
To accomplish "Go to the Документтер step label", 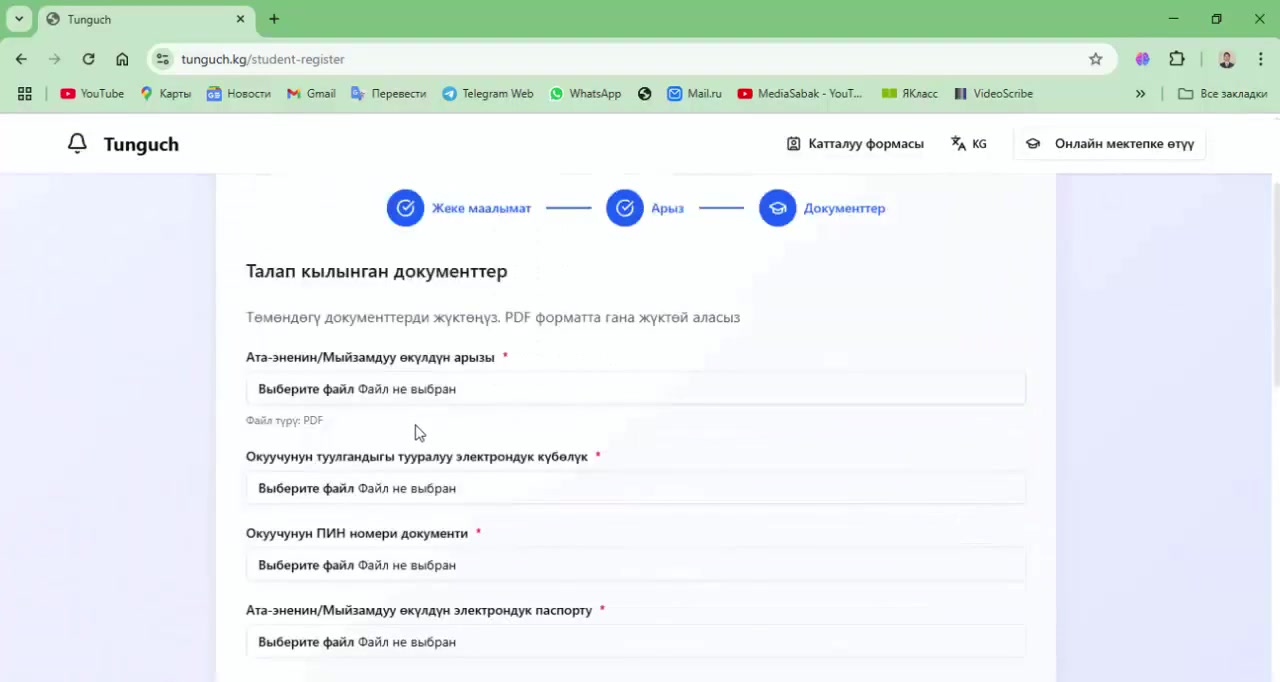I will [844, 208].
